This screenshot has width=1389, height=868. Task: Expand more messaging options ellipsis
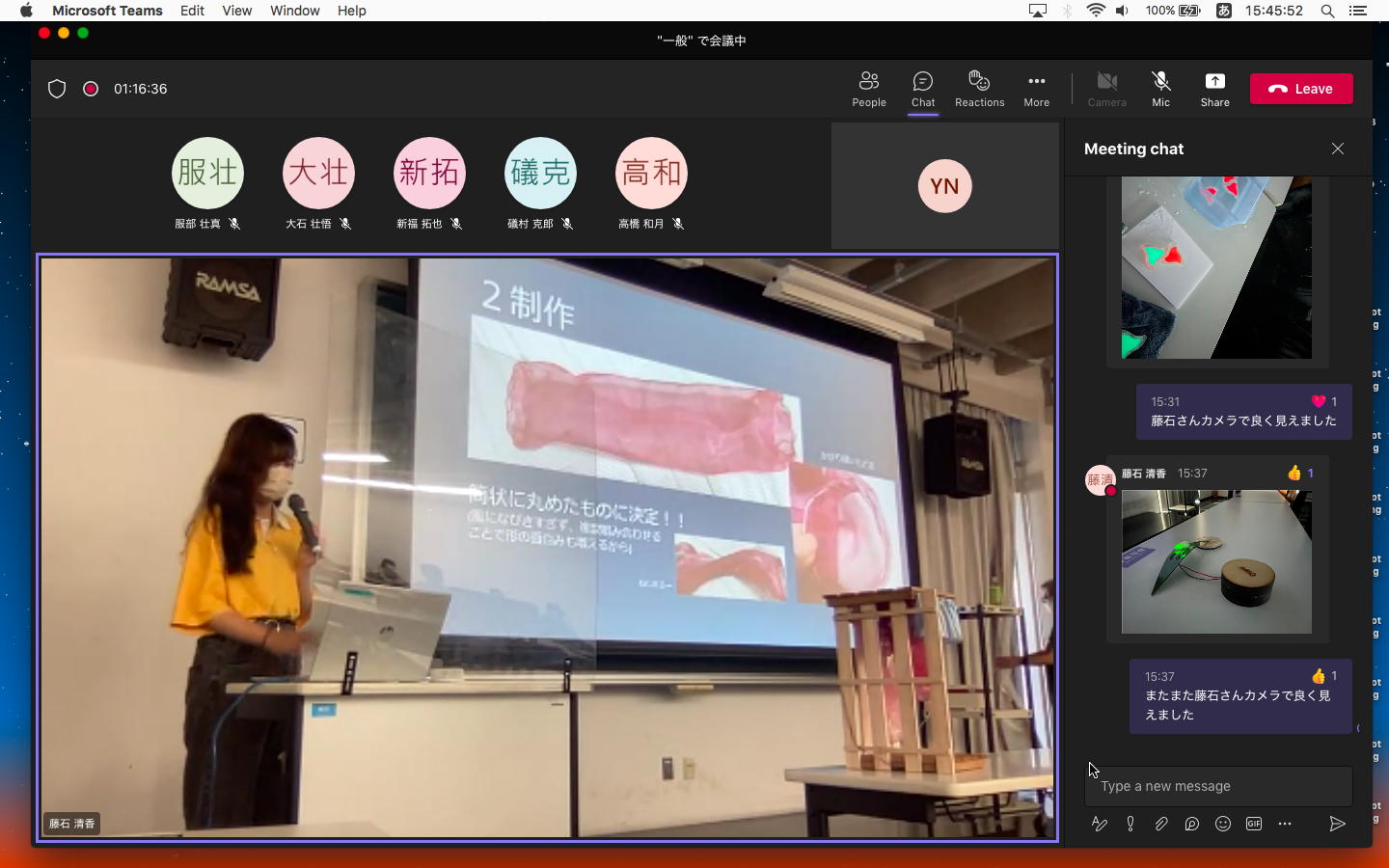[x=1285, y=824]
